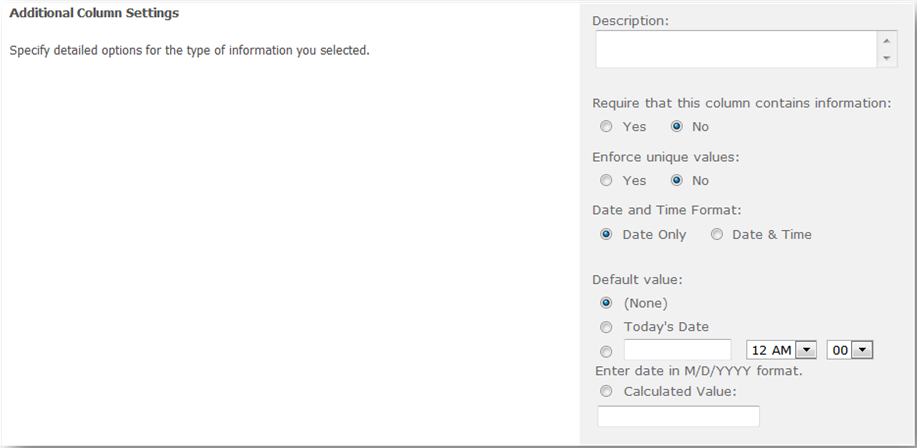Screen dimensions: 917x448
Task: Choose the Date Only format option
Action: [x=606, y=235]
